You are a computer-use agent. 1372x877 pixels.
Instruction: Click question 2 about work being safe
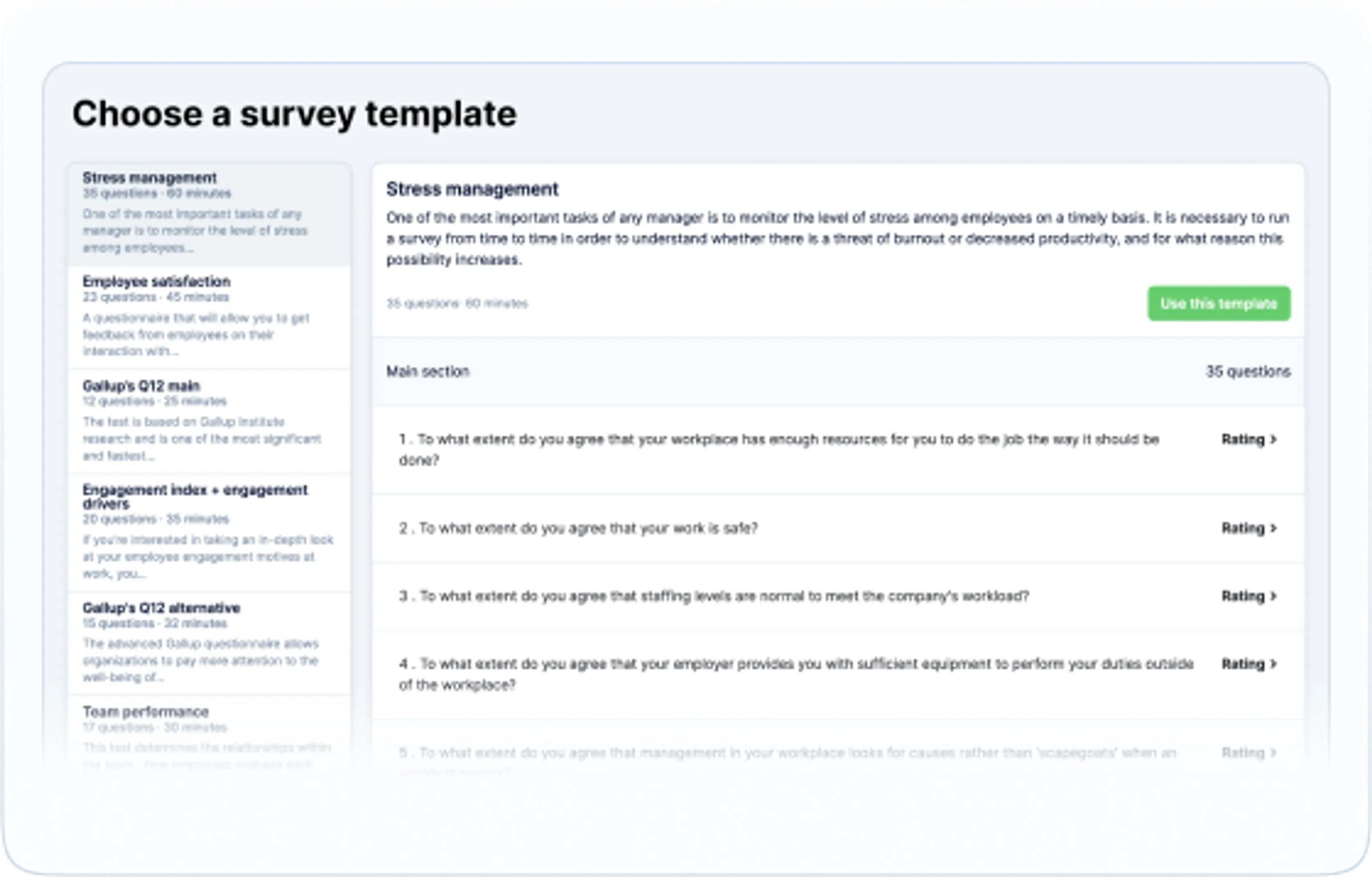pos(578,528)
